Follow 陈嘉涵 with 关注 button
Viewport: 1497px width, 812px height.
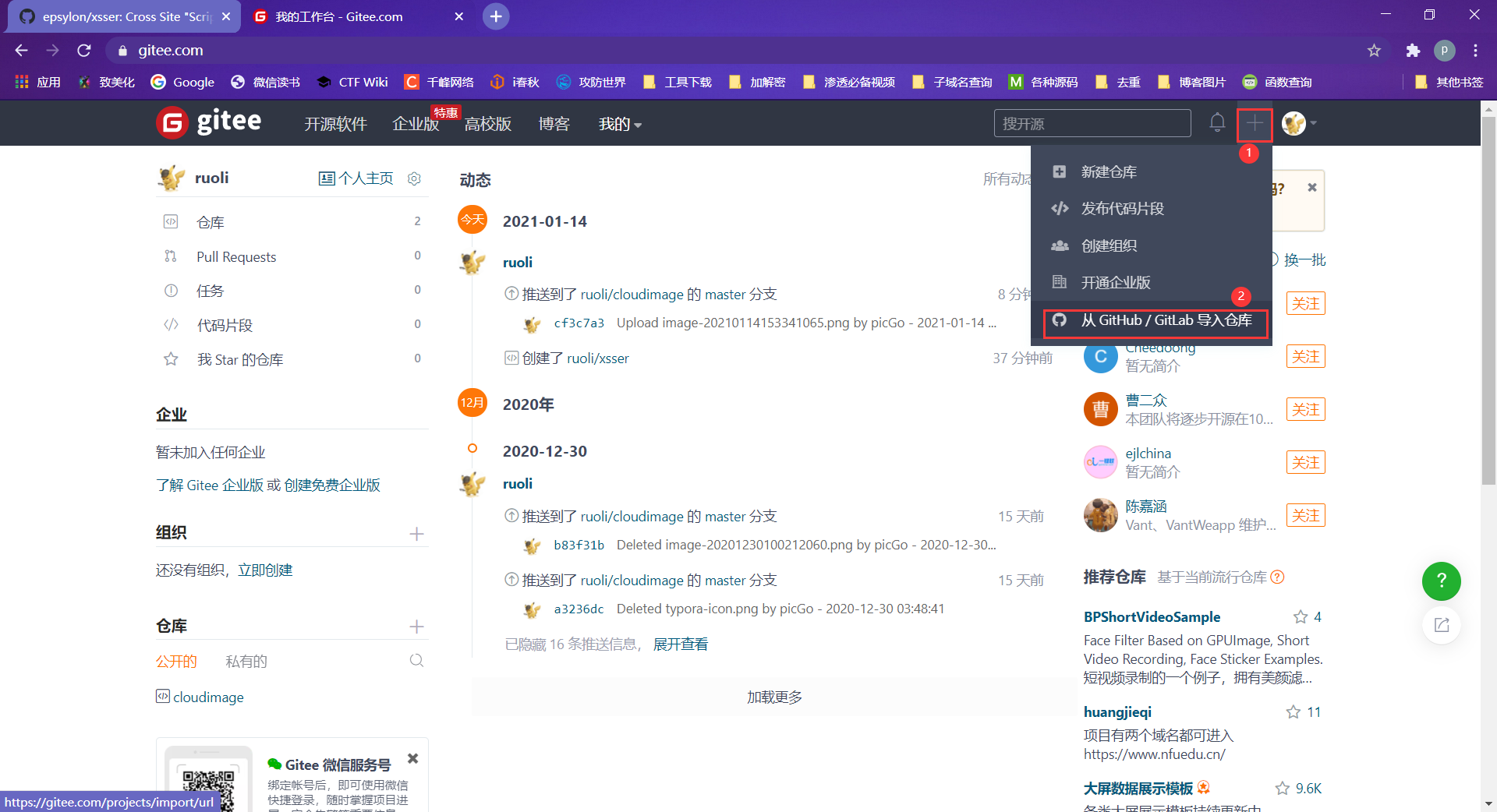coord(1306,516)
